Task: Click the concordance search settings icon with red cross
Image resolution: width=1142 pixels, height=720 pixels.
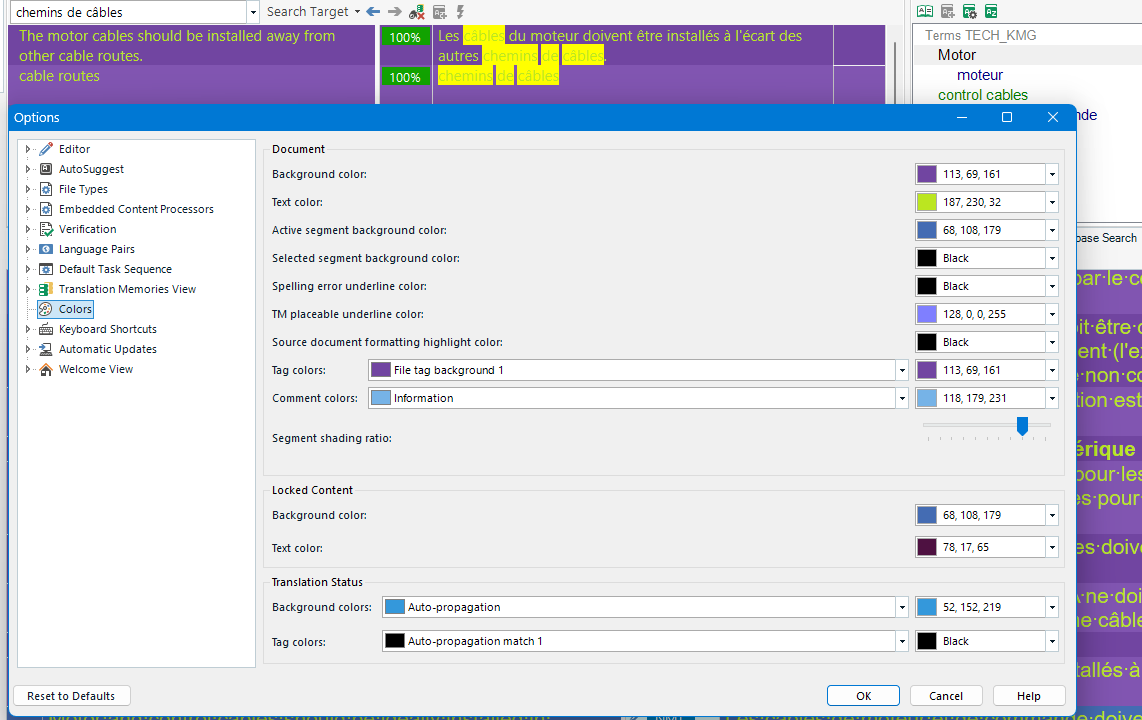Action: (x=417, y=12)
